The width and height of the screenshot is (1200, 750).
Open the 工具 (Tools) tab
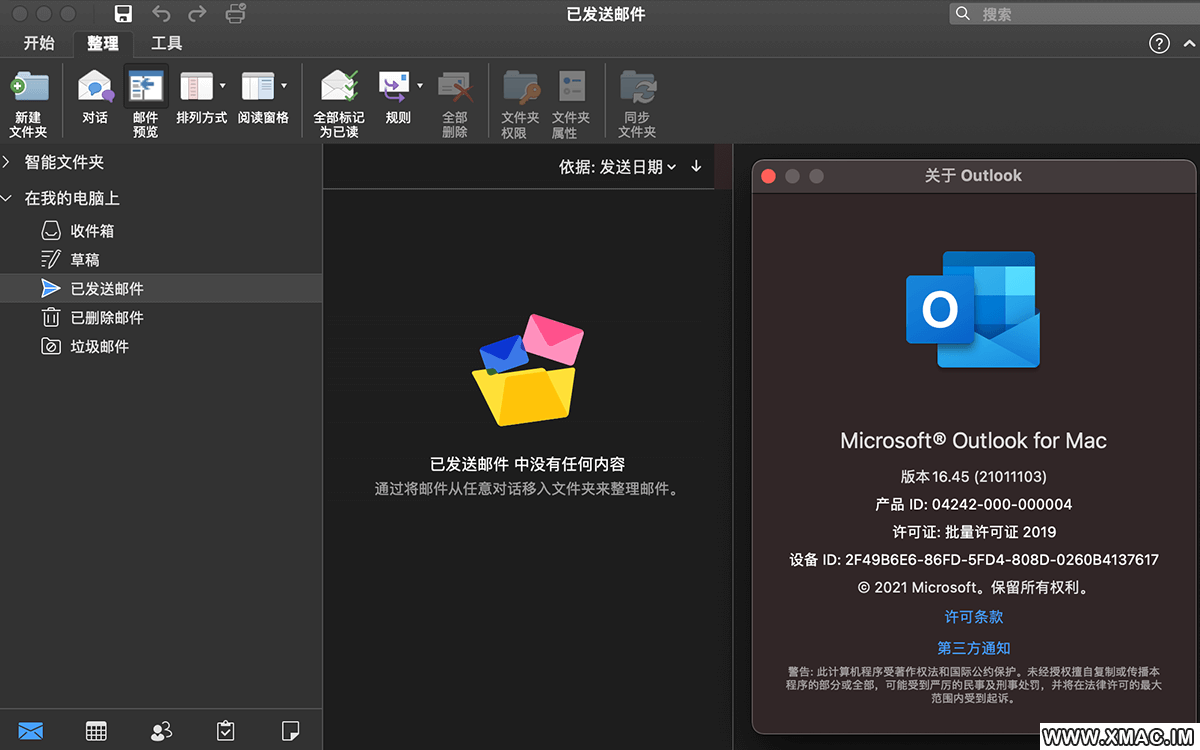[166, 43]
